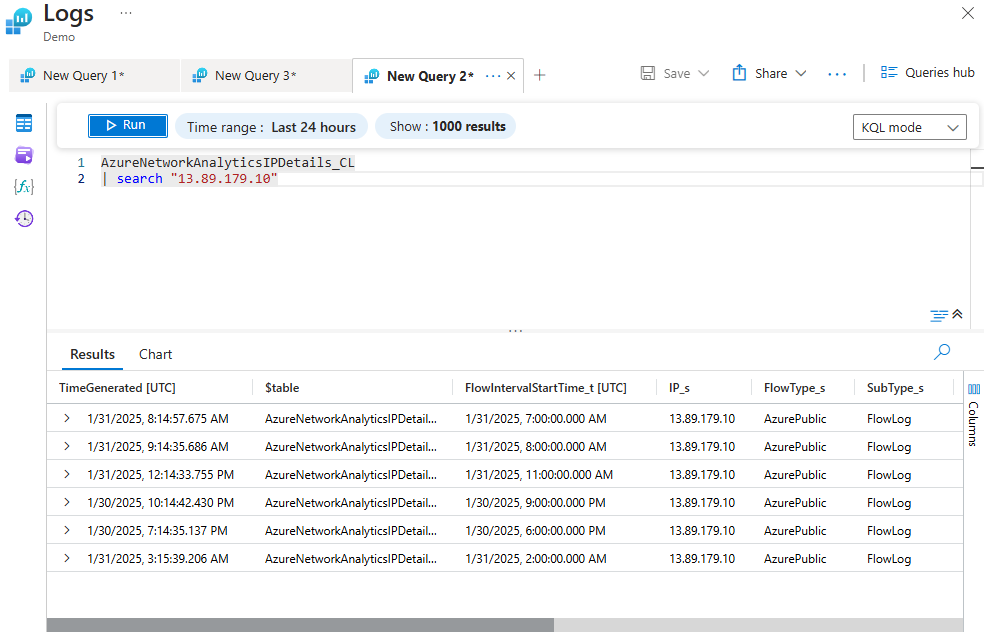
Task: Change the Time range Last 24 hours
Action: pyautogui.click(x=271, y=126)
